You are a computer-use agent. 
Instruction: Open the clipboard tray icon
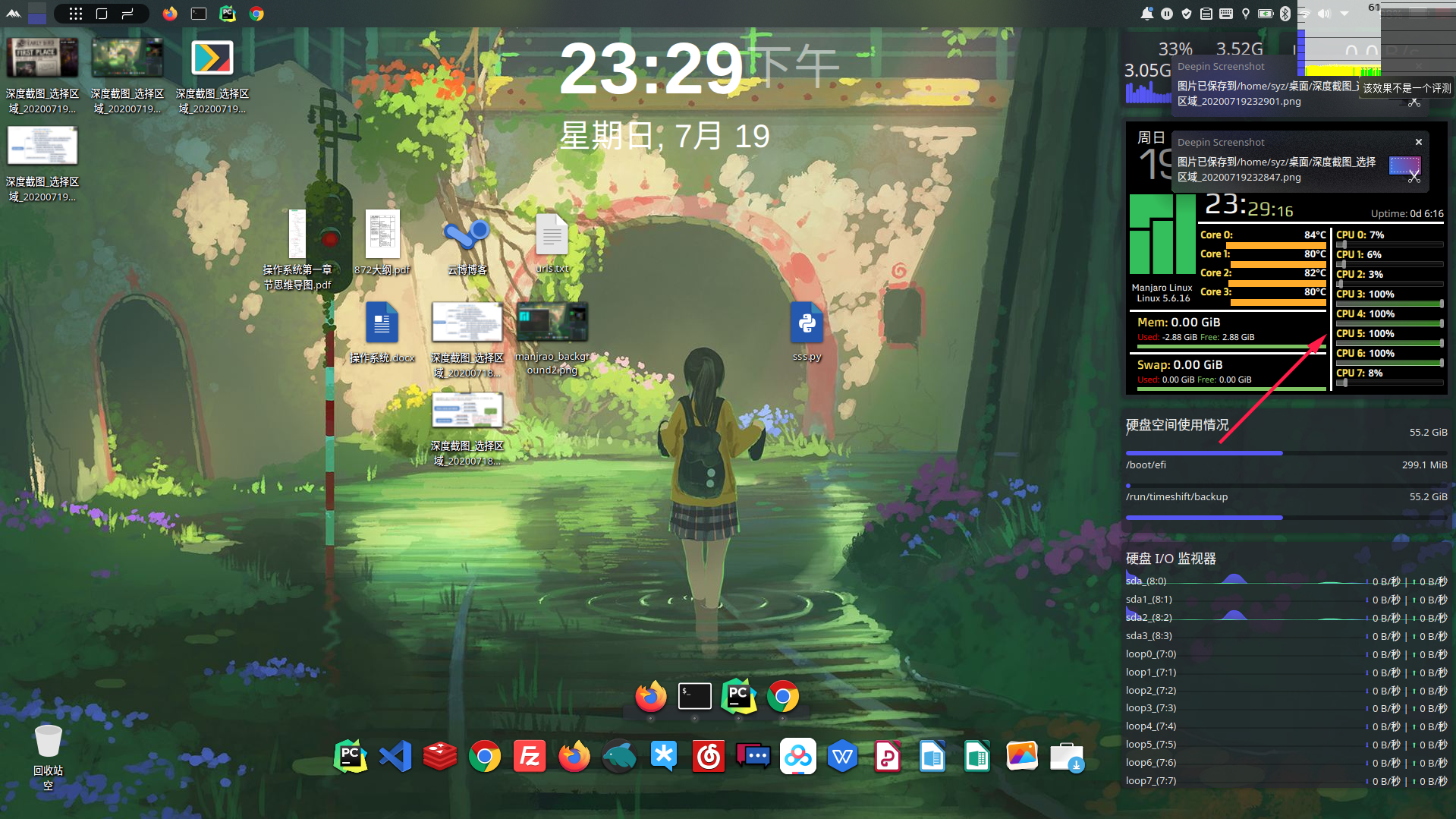pos(1206,14)
